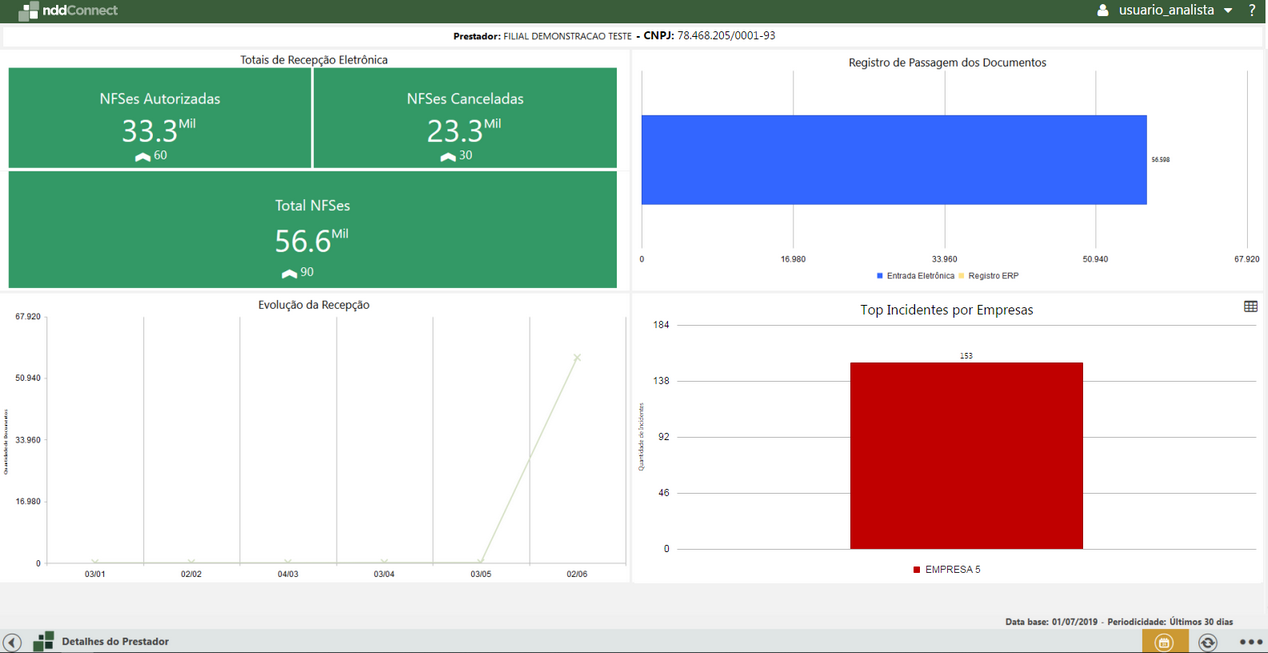Click the user profile avatar icon

[x=1103, y=10]
